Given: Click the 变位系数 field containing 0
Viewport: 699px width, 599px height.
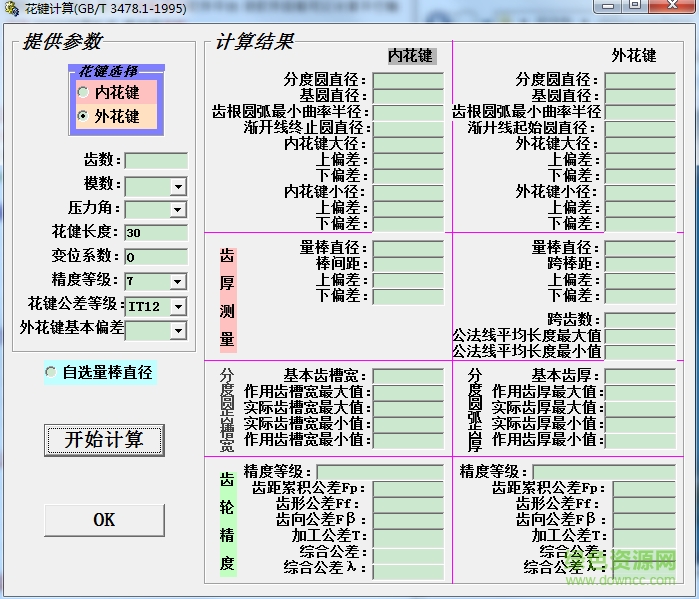Looking at the screenshot, I should click(x=156, y=257).
